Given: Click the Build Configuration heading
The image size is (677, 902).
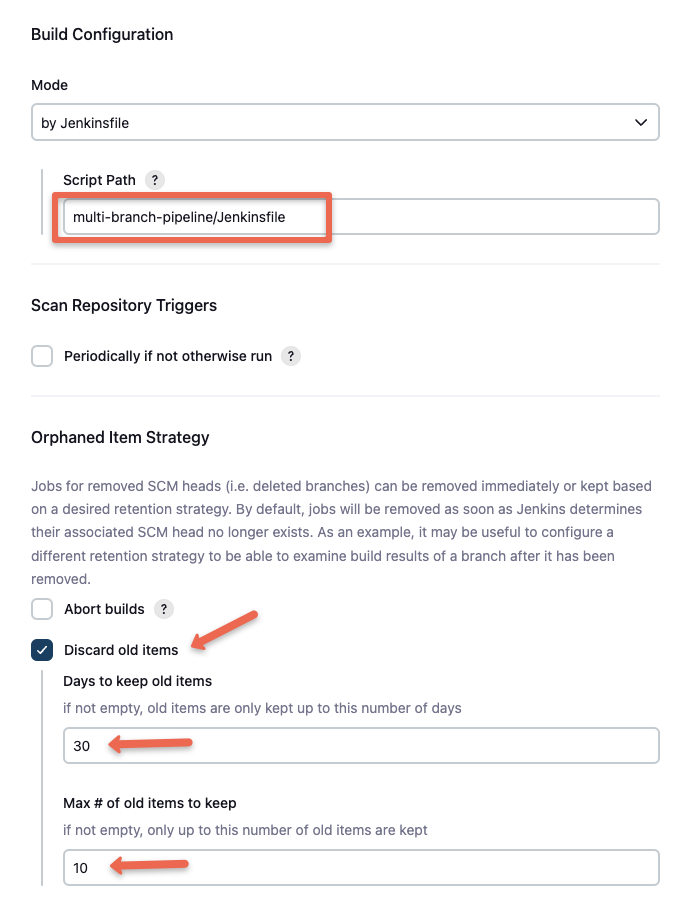Looking at the screenshot, I should (102, 35).
